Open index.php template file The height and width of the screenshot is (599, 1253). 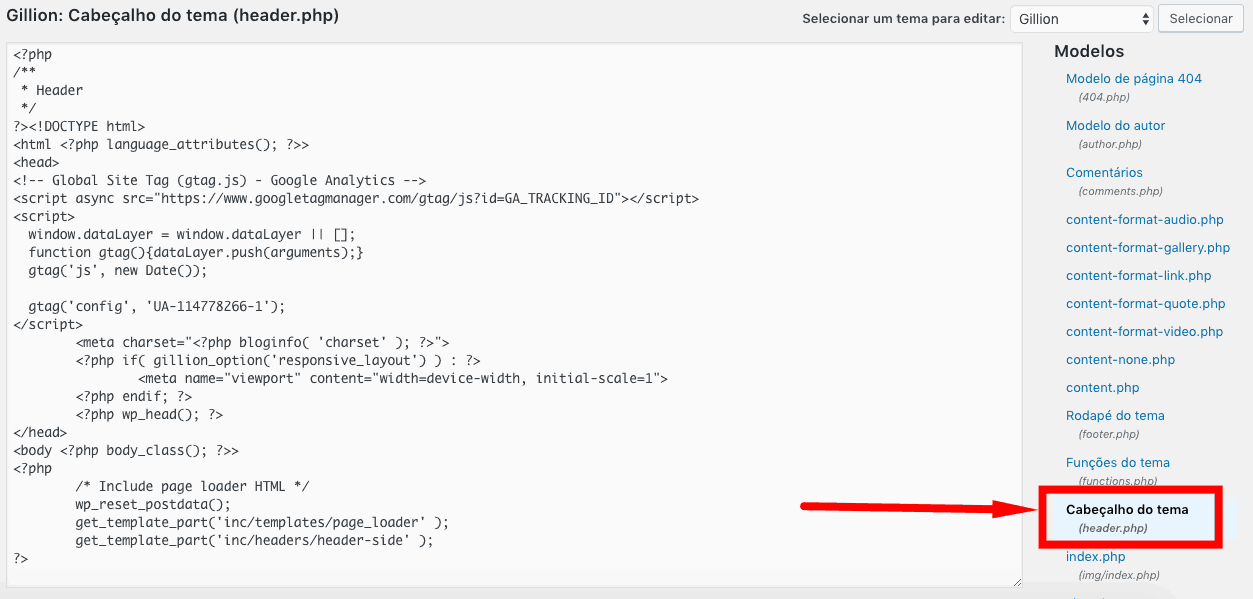1095,556
